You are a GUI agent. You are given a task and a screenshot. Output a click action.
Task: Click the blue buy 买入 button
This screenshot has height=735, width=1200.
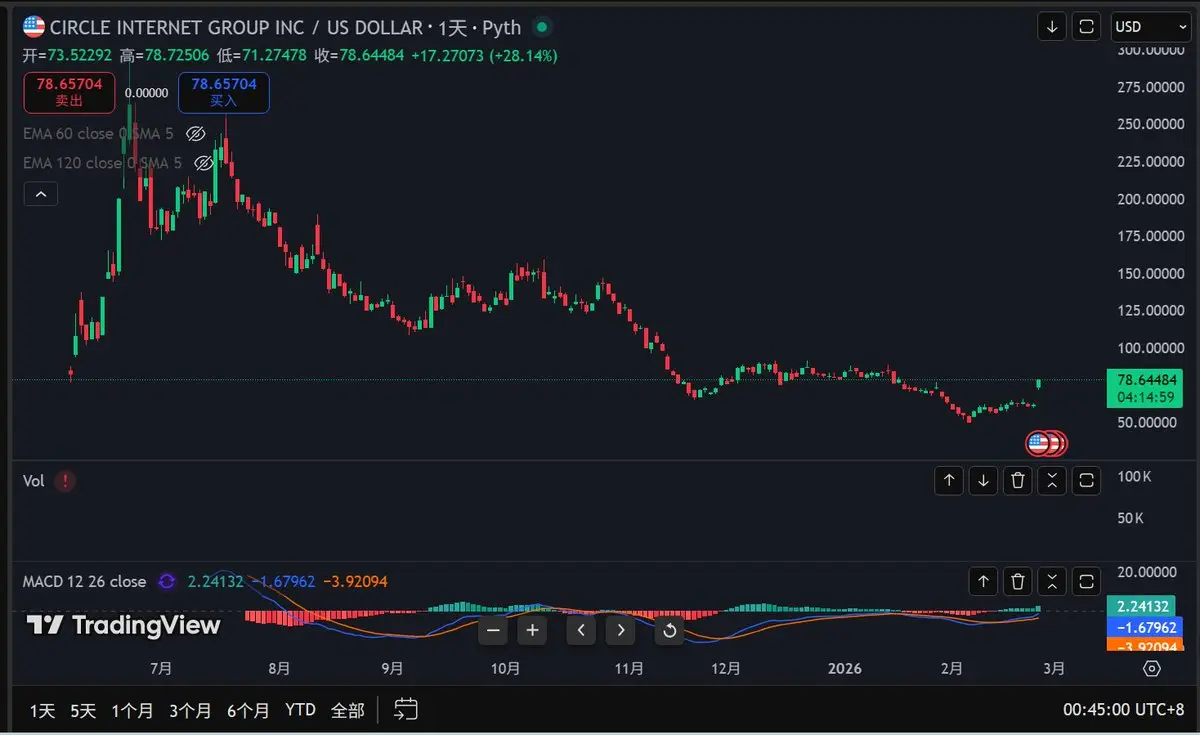224,92
